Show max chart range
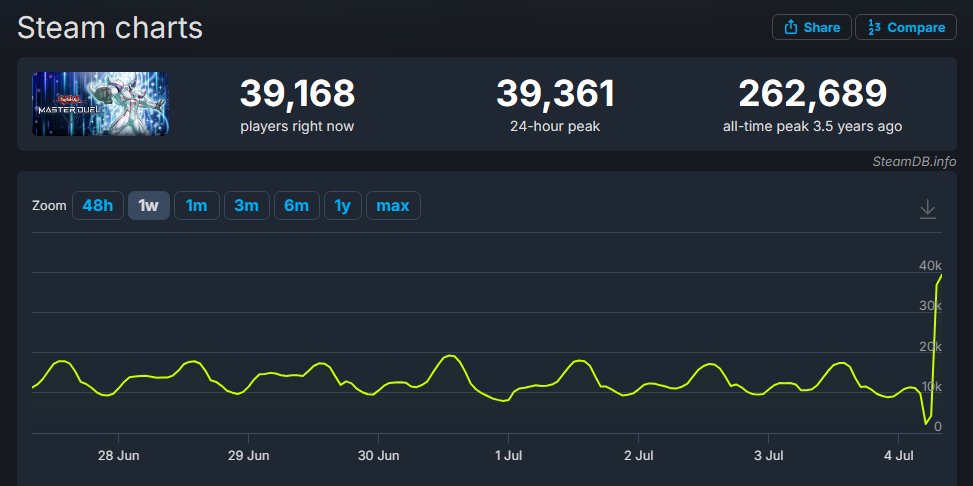Screen dimensions: 973x486 [x=393, y=205]
